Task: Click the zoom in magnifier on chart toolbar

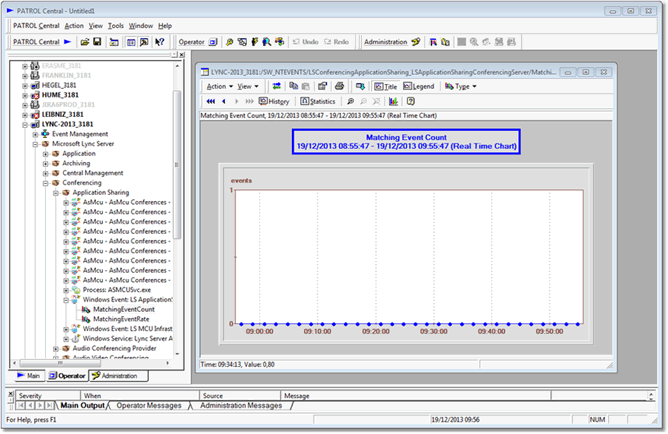Action: 349,101
